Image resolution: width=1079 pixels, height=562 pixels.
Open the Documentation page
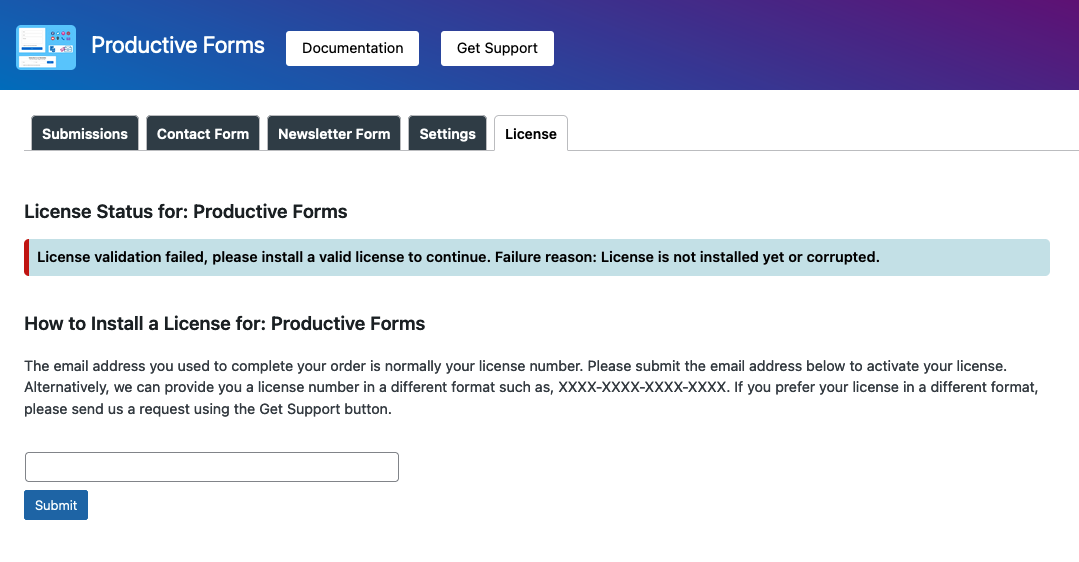pyautogui.click(x=352, y=48)
